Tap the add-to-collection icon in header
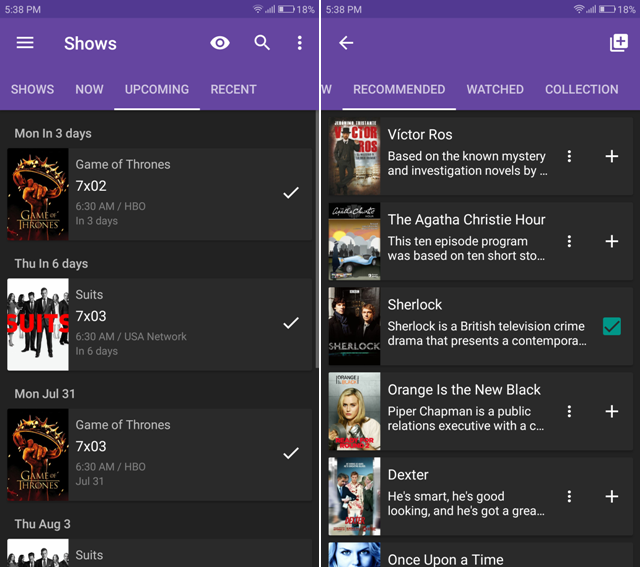Screen dimensions: 640x567 click(619, 43)
